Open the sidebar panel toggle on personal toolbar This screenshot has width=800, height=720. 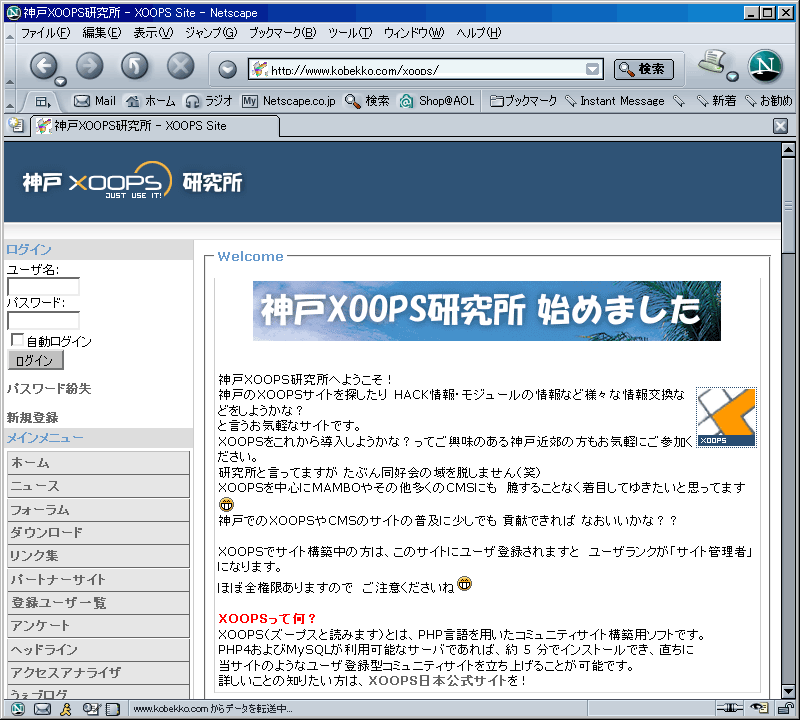tap(43, 102)
